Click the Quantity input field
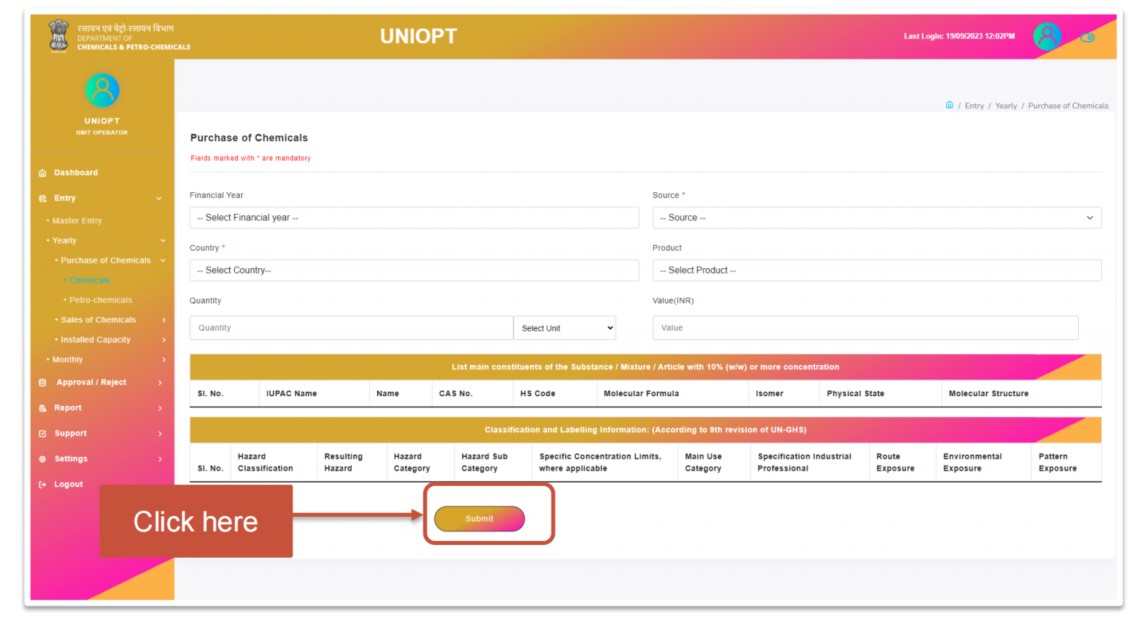This screenshot has width=1137, height=625. click(x=352, y=328)
